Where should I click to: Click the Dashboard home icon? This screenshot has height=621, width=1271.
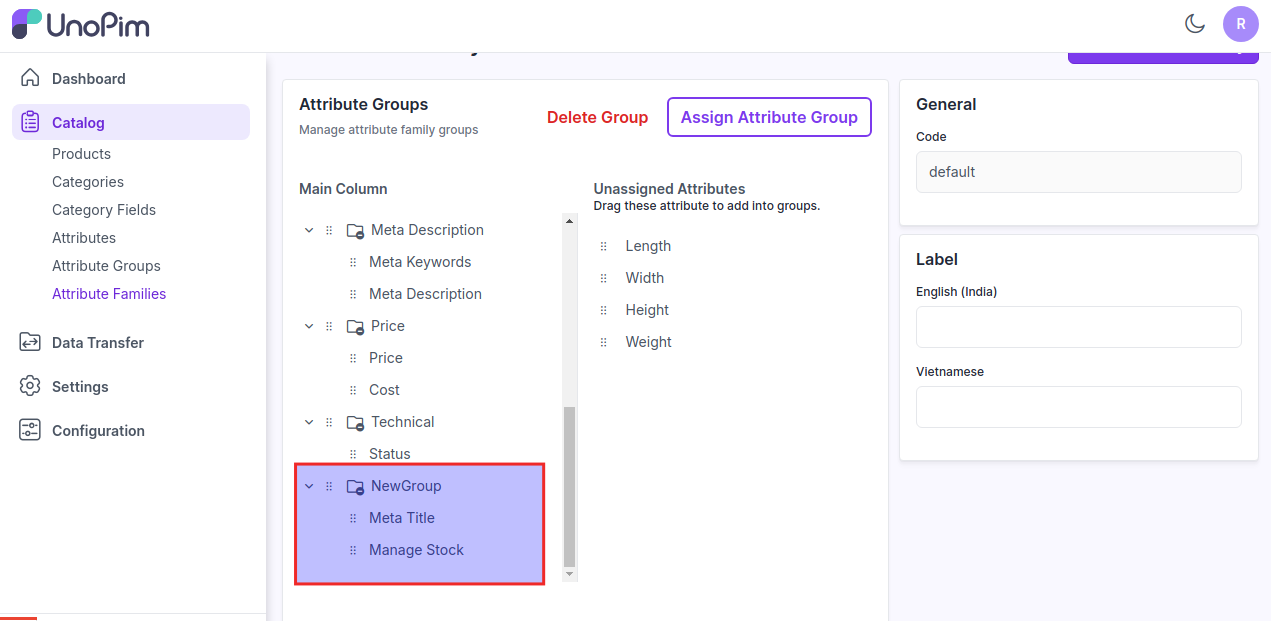(31, 78)
